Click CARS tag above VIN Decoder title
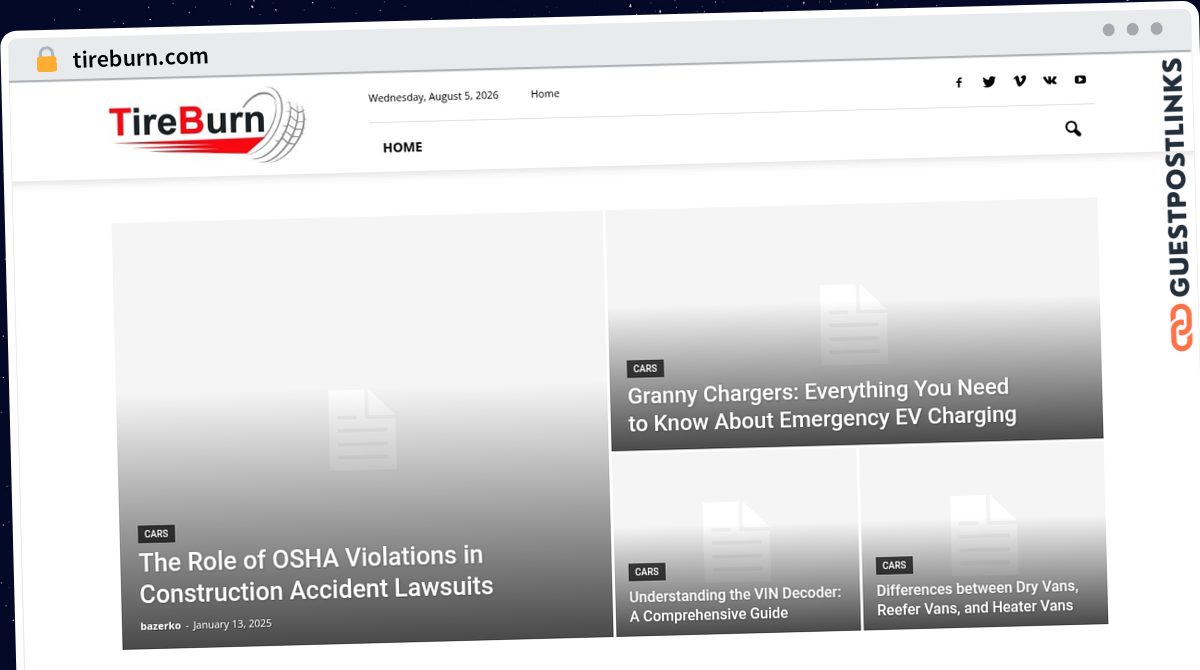This screenshot has height=670, width=1200. (x=647, y=572)
